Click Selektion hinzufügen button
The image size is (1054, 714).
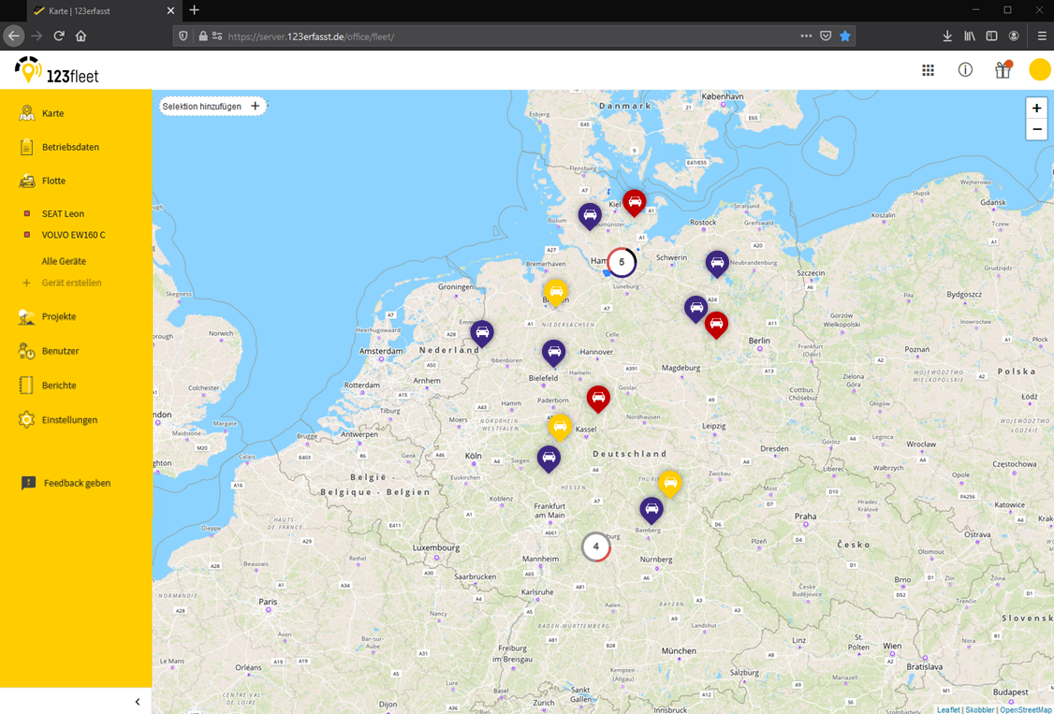(x=211, y=106)
